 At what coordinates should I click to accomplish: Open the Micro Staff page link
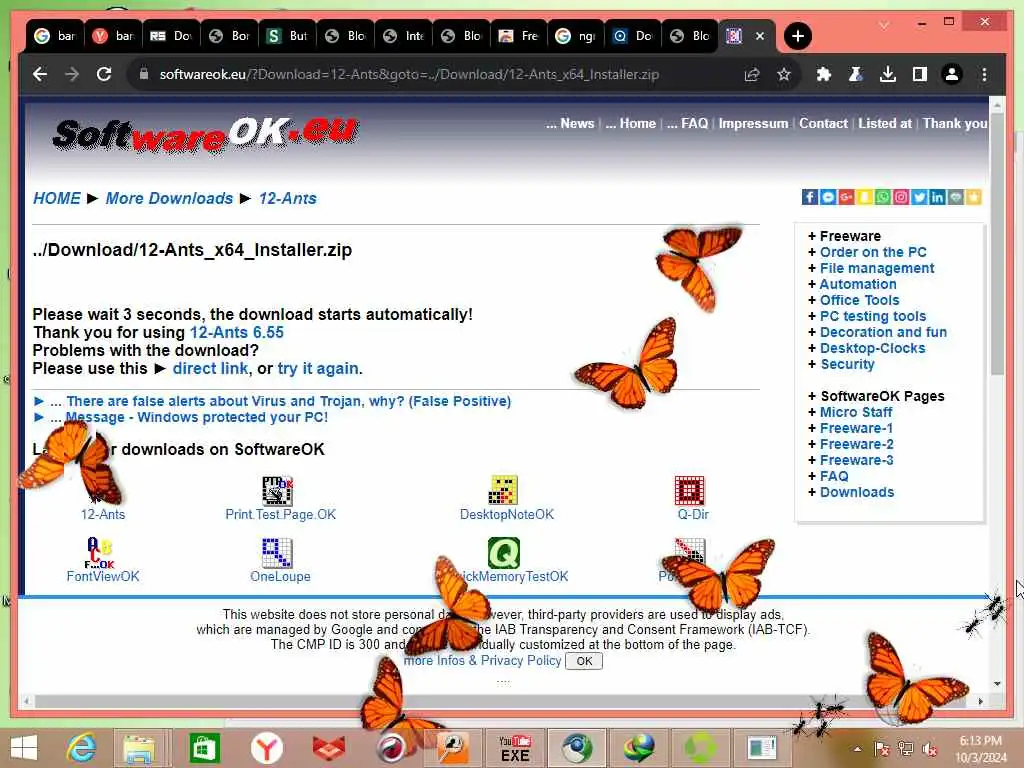click(x=856, y=412)
